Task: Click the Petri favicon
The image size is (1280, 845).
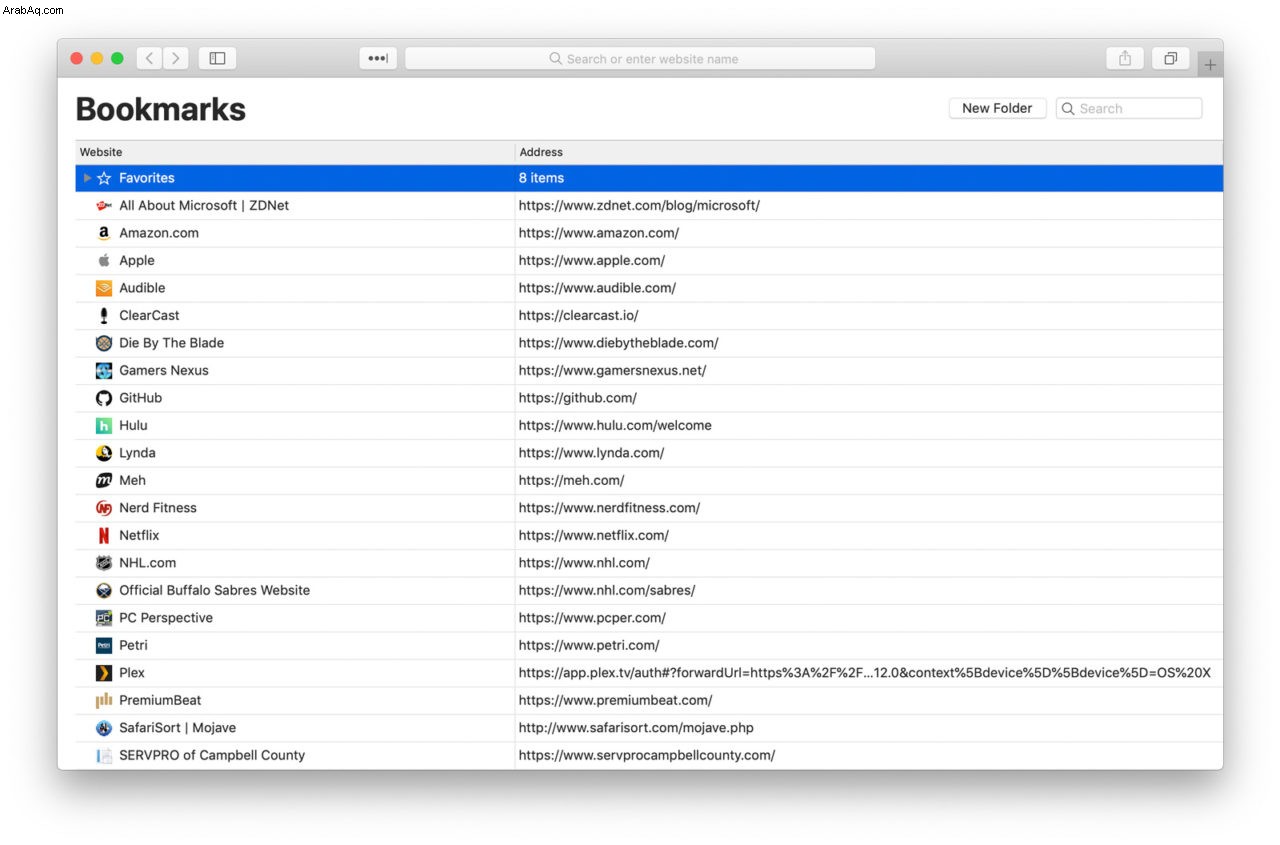Action: coord(104,646)
